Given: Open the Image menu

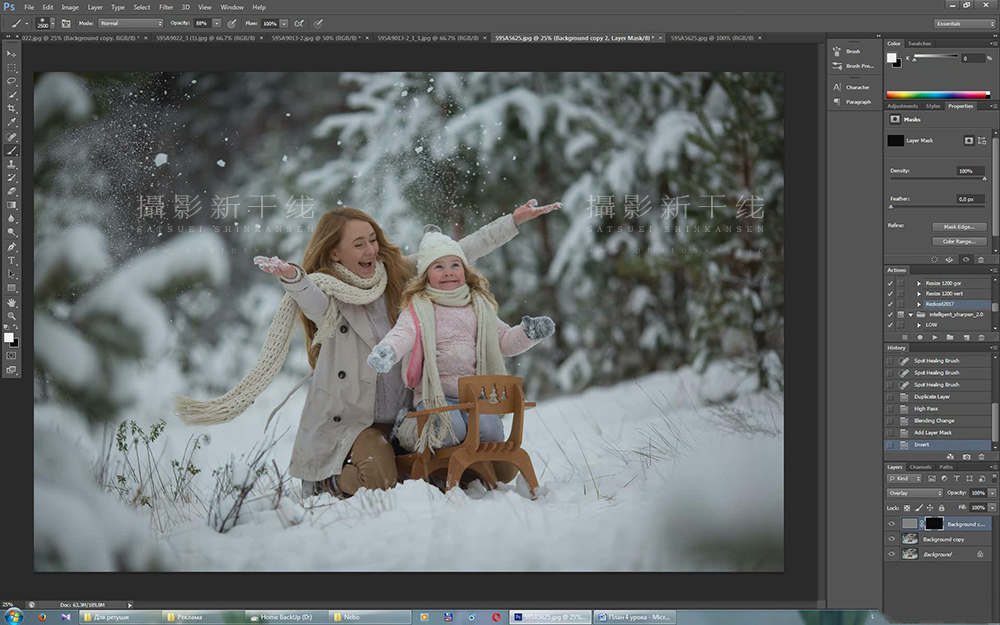Looking at the screenshot, I should [x=70, y=7].
